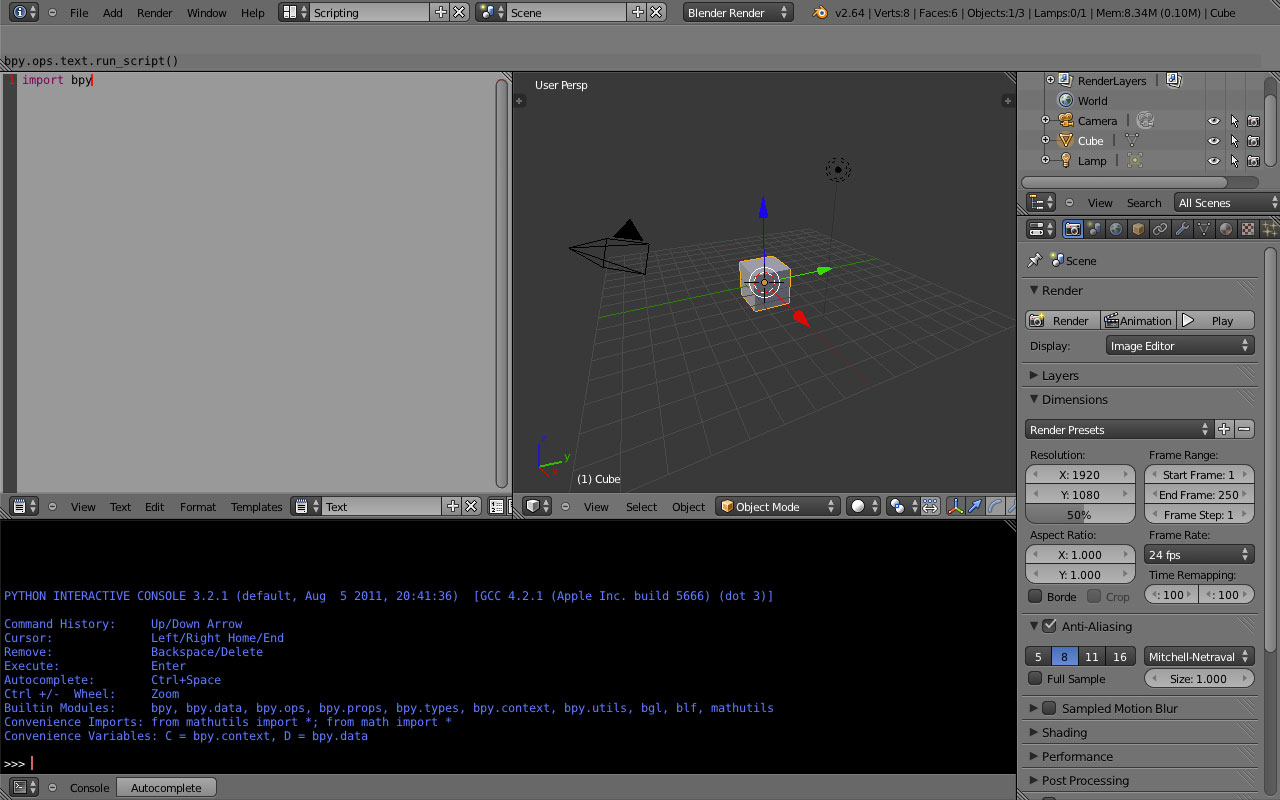
Task: Switch to the Modifiers wrench tab
Action: pyautogui.click(x=1182, y=229)
